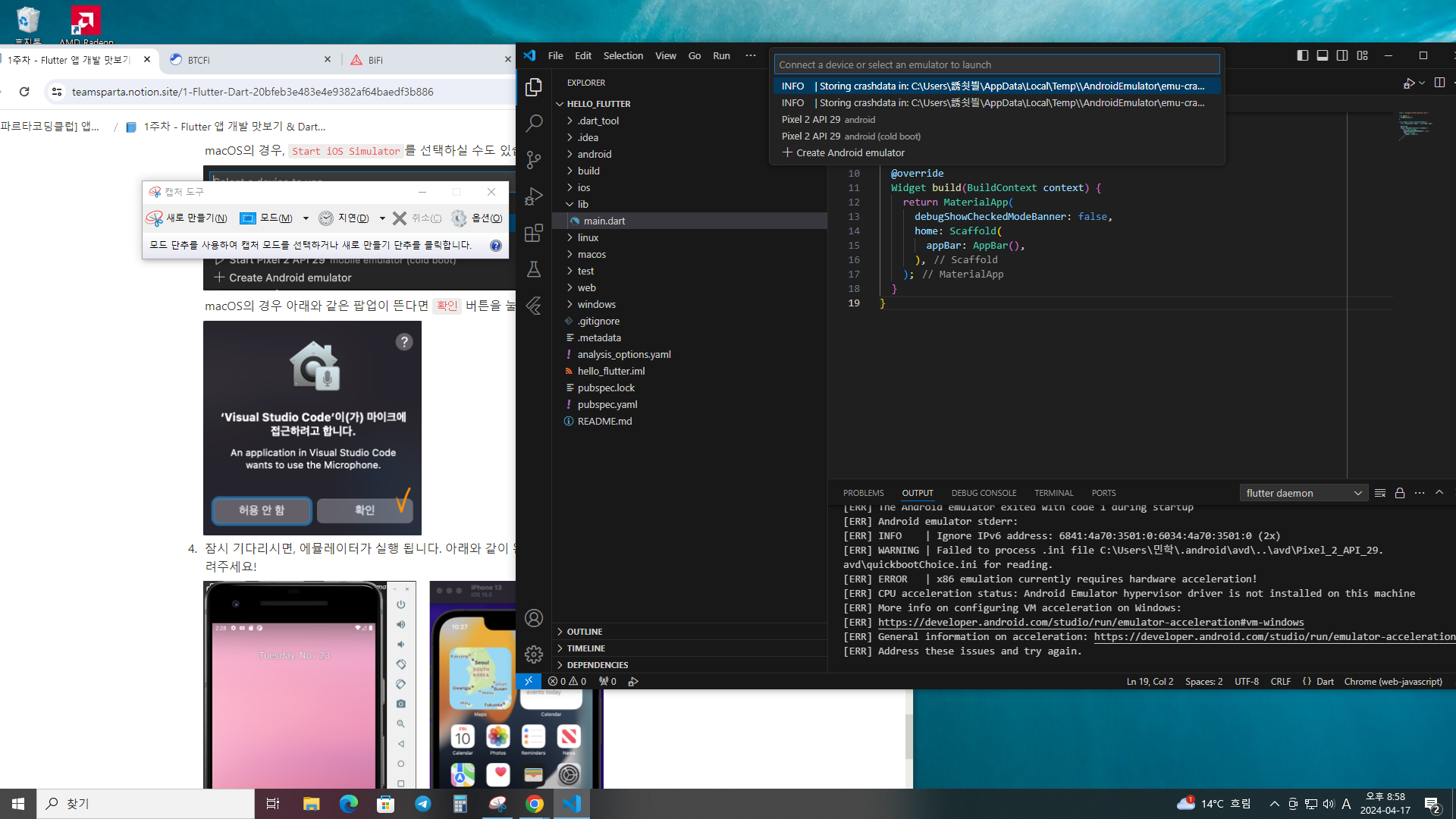Open Search view in activity bar
This screenshot has height=819, width=1456.
534,123
